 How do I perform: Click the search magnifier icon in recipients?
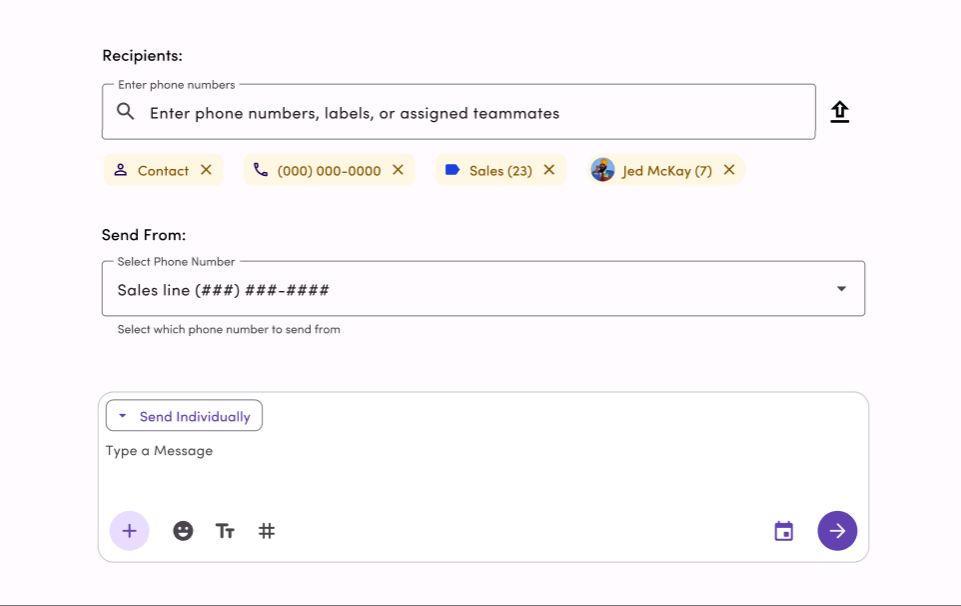125,112
